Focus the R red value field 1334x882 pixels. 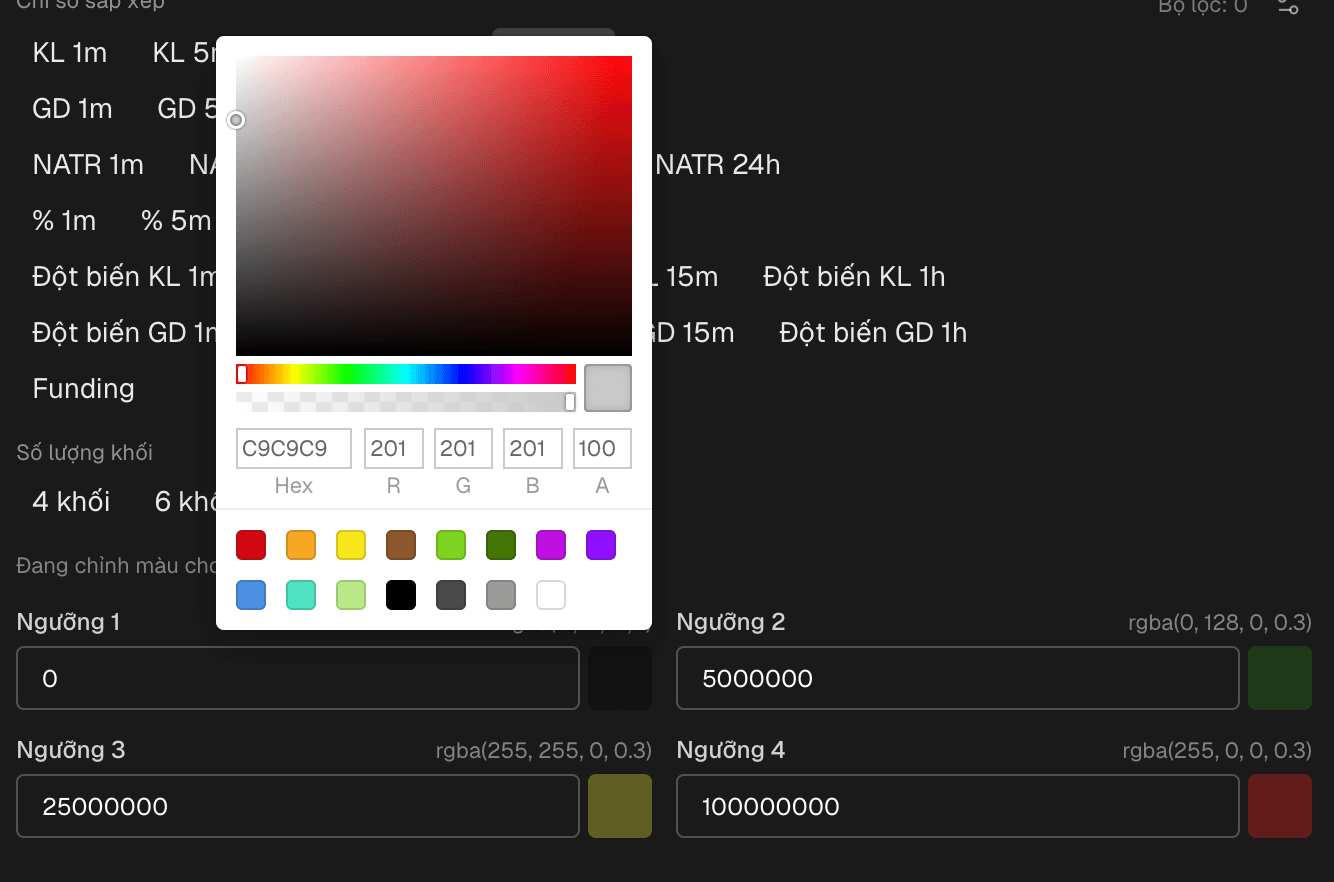[x=394, y=449]
